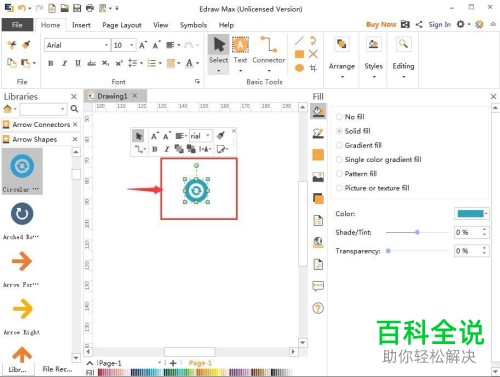Select the Arched Return arrow shape
This screenshot has width=500, height=377.
pyautogui.click(x=22, y=221)
